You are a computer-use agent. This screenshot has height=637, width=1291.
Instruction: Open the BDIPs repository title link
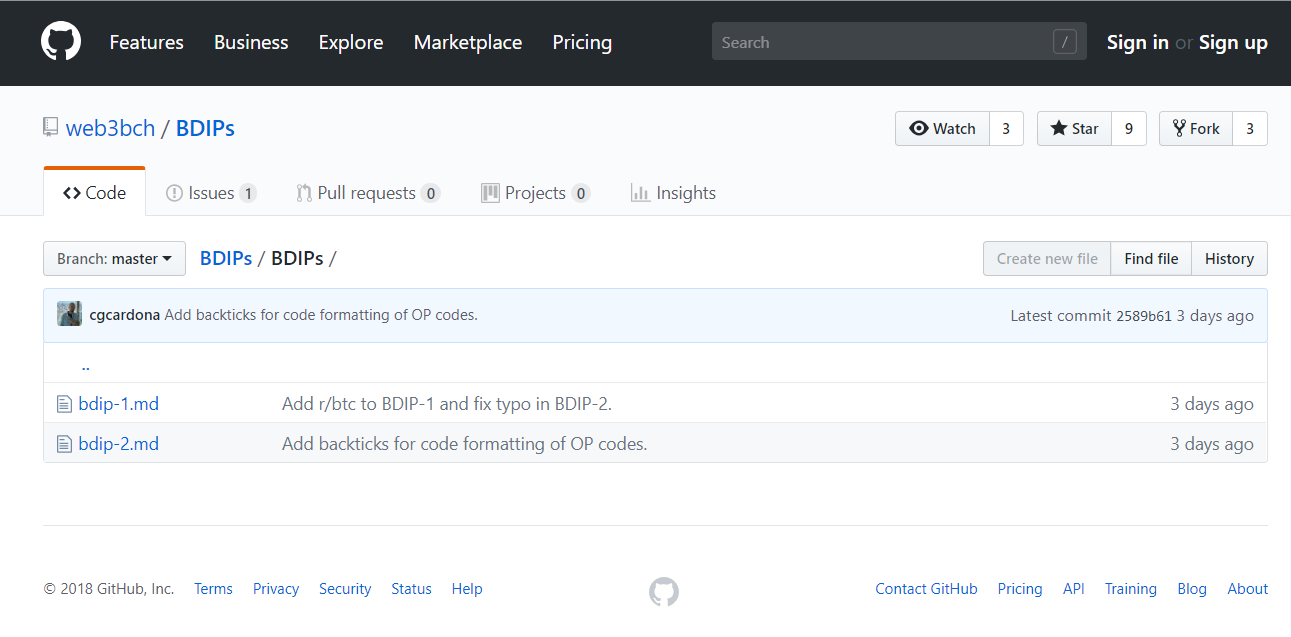[205, 128]
